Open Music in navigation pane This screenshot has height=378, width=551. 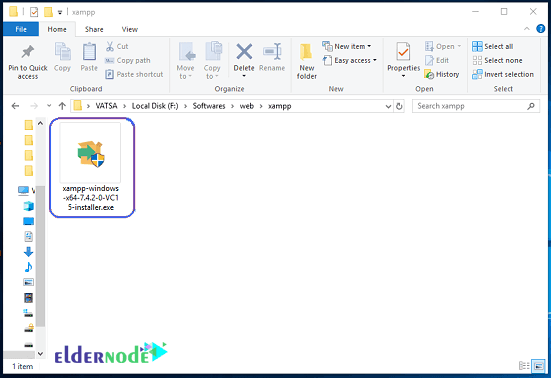tap(28, 267)
